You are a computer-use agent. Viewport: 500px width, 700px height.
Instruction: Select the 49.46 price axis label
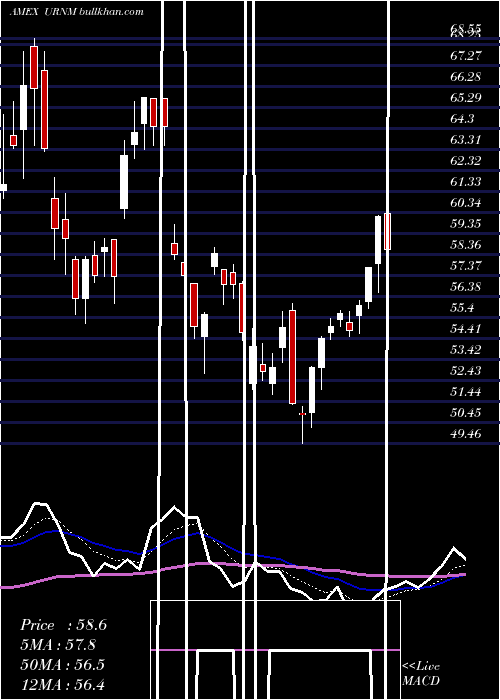pyautogui.click(x=466, y=433)
